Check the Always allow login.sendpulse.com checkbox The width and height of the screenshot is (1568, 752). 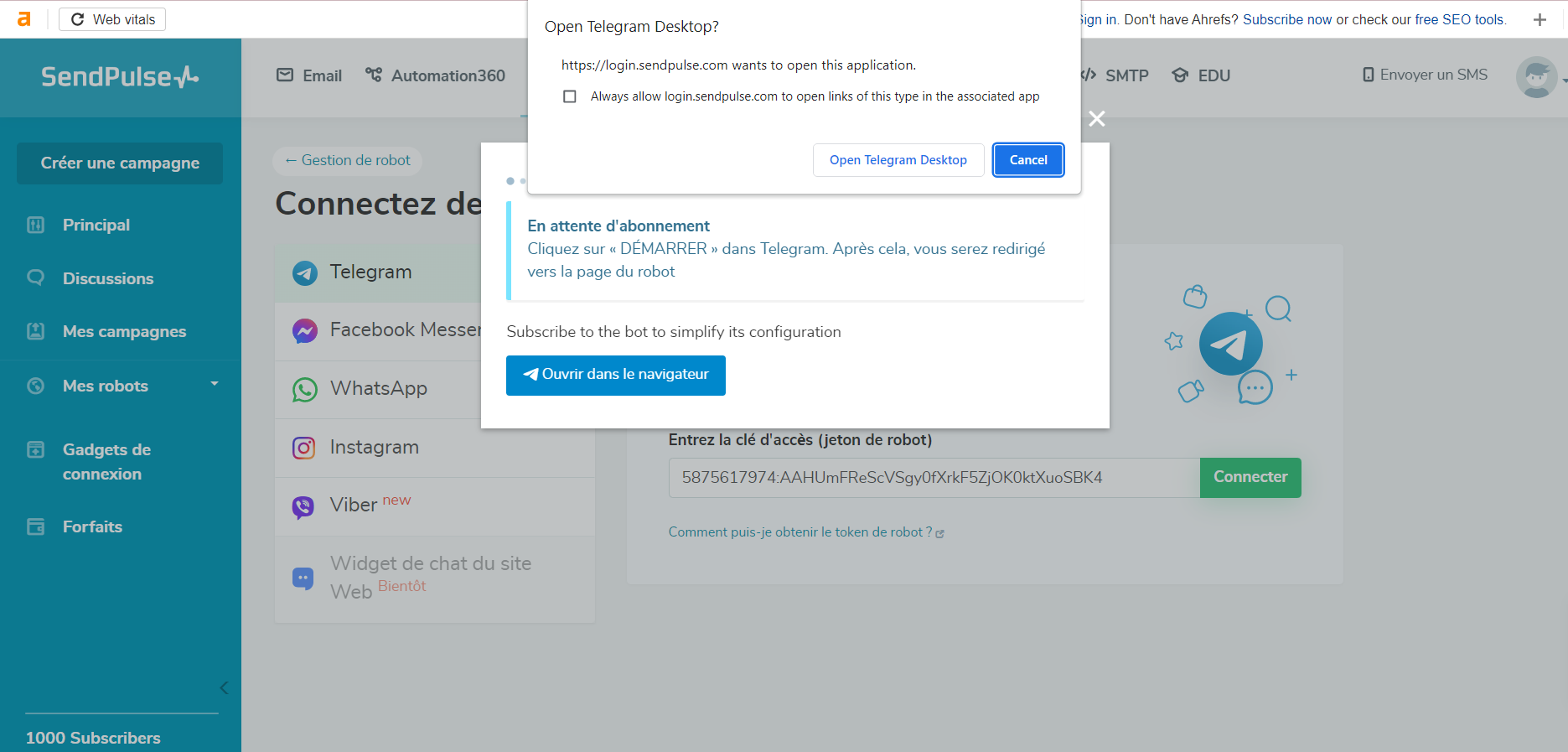[x=570, y=96]
